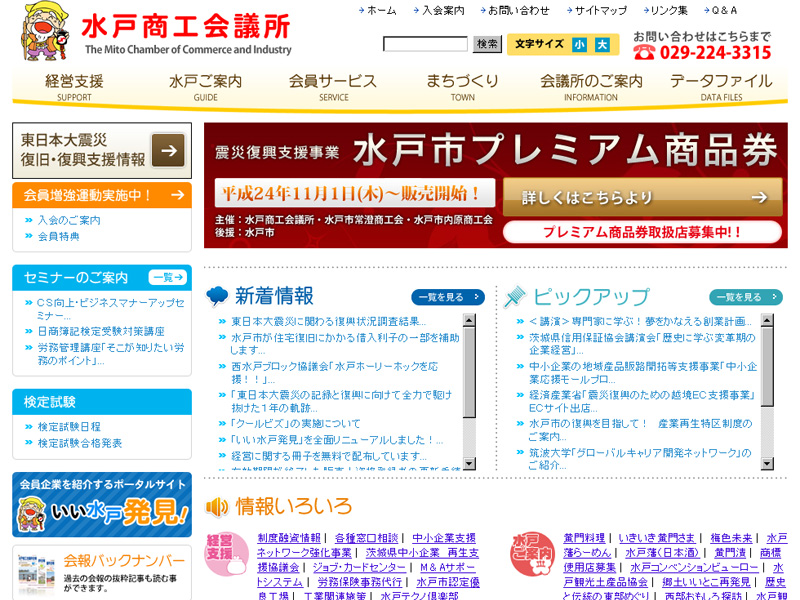Open 会員サービス SERVICE menu

coord(333,87)
